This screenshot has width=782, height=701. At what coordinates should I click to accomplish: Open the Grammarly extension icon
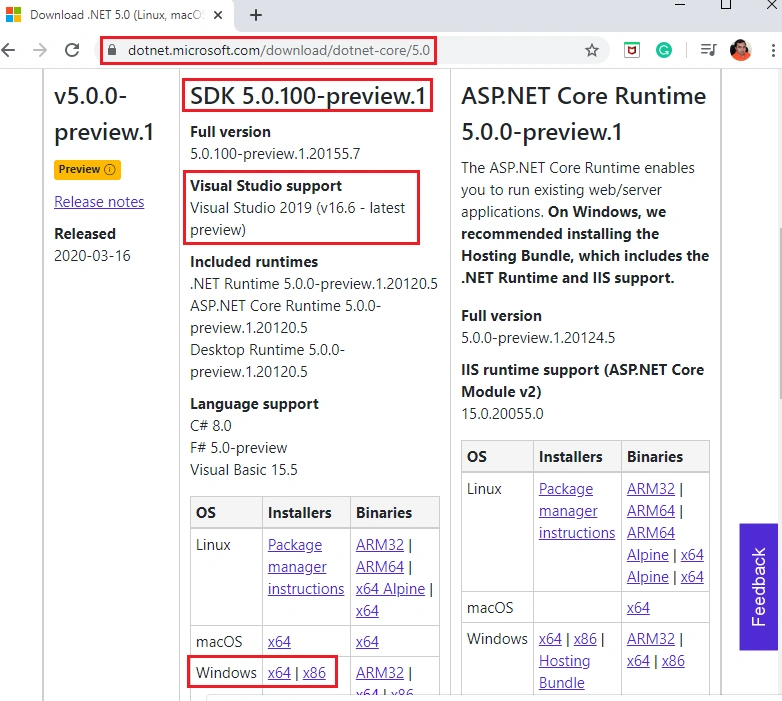(x=663, y=50)
